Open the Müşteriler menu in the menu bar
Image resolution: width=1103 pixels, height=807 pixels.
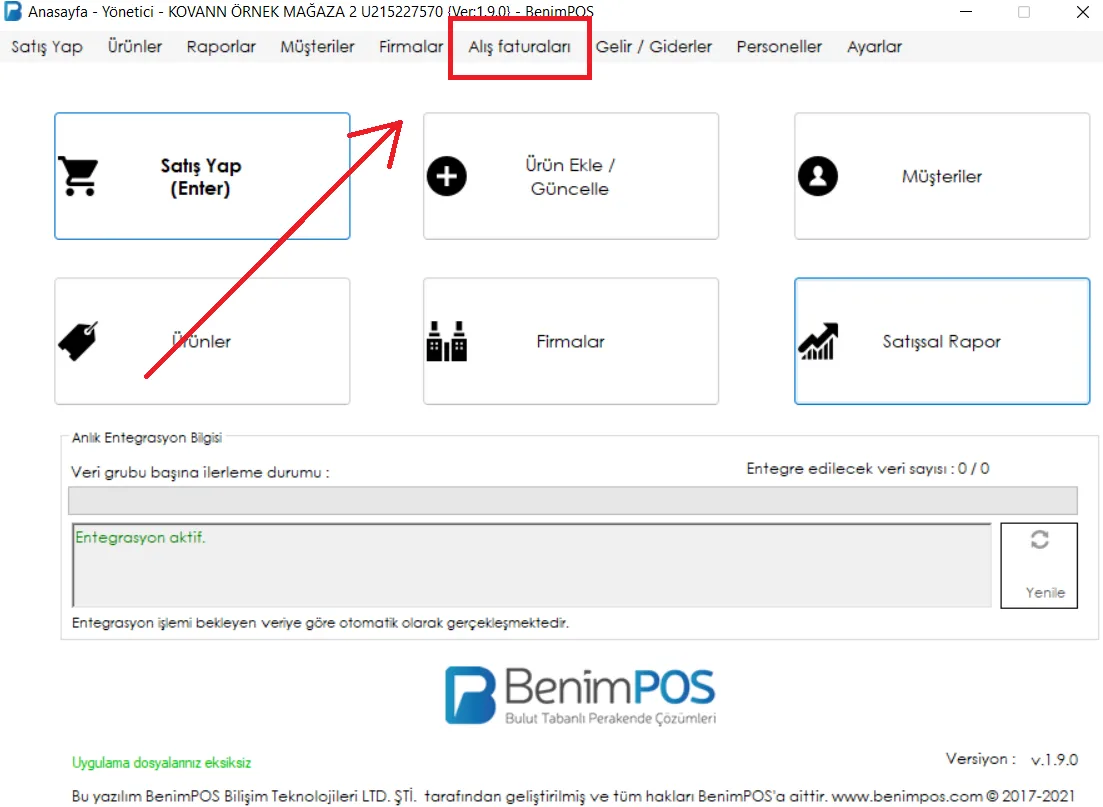click(x=317, y=46)
